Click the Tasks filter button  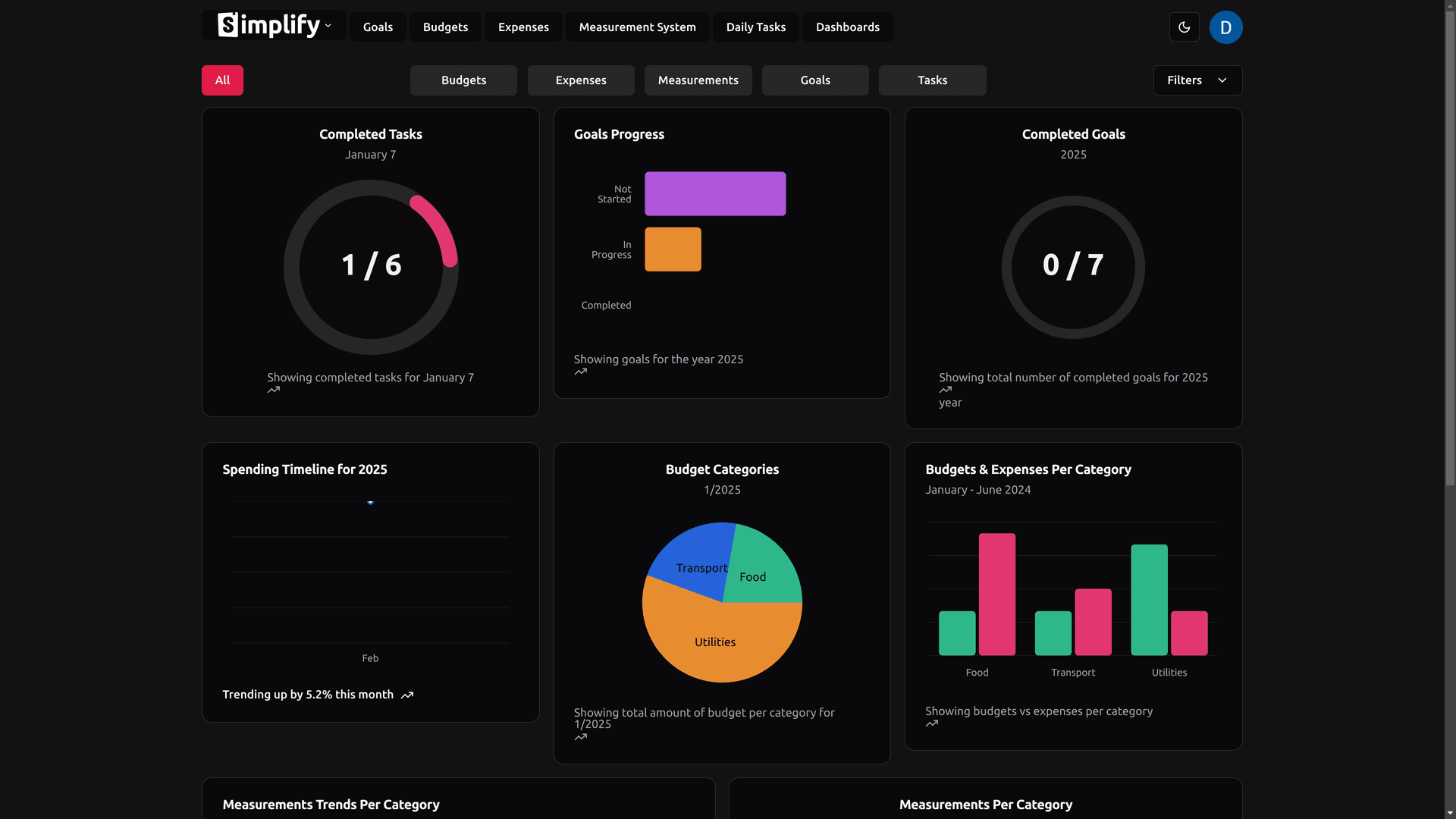932,80
